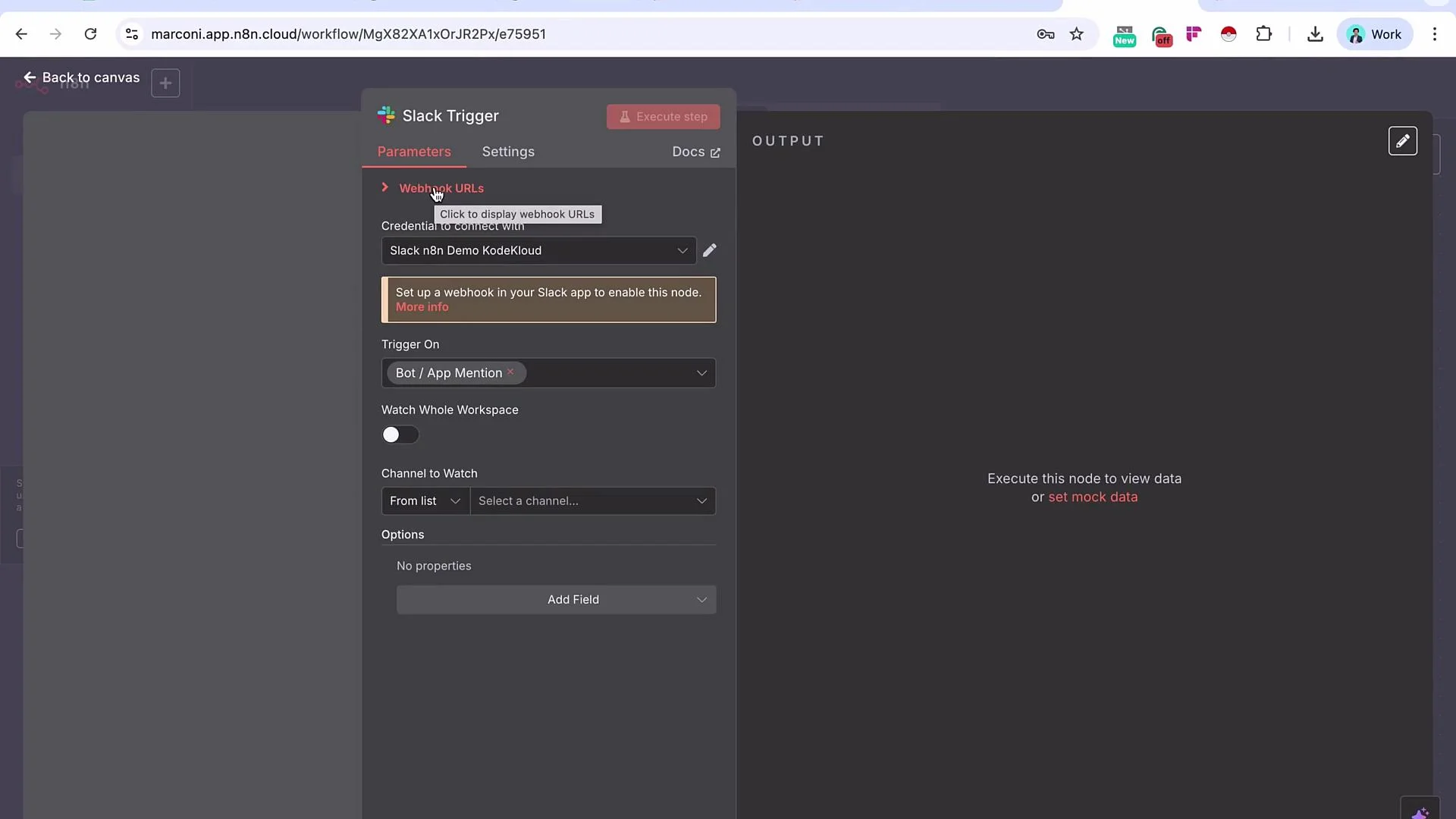Click the OUTPUT panel heading
The image size is (1456, 819).
[788, 141]
